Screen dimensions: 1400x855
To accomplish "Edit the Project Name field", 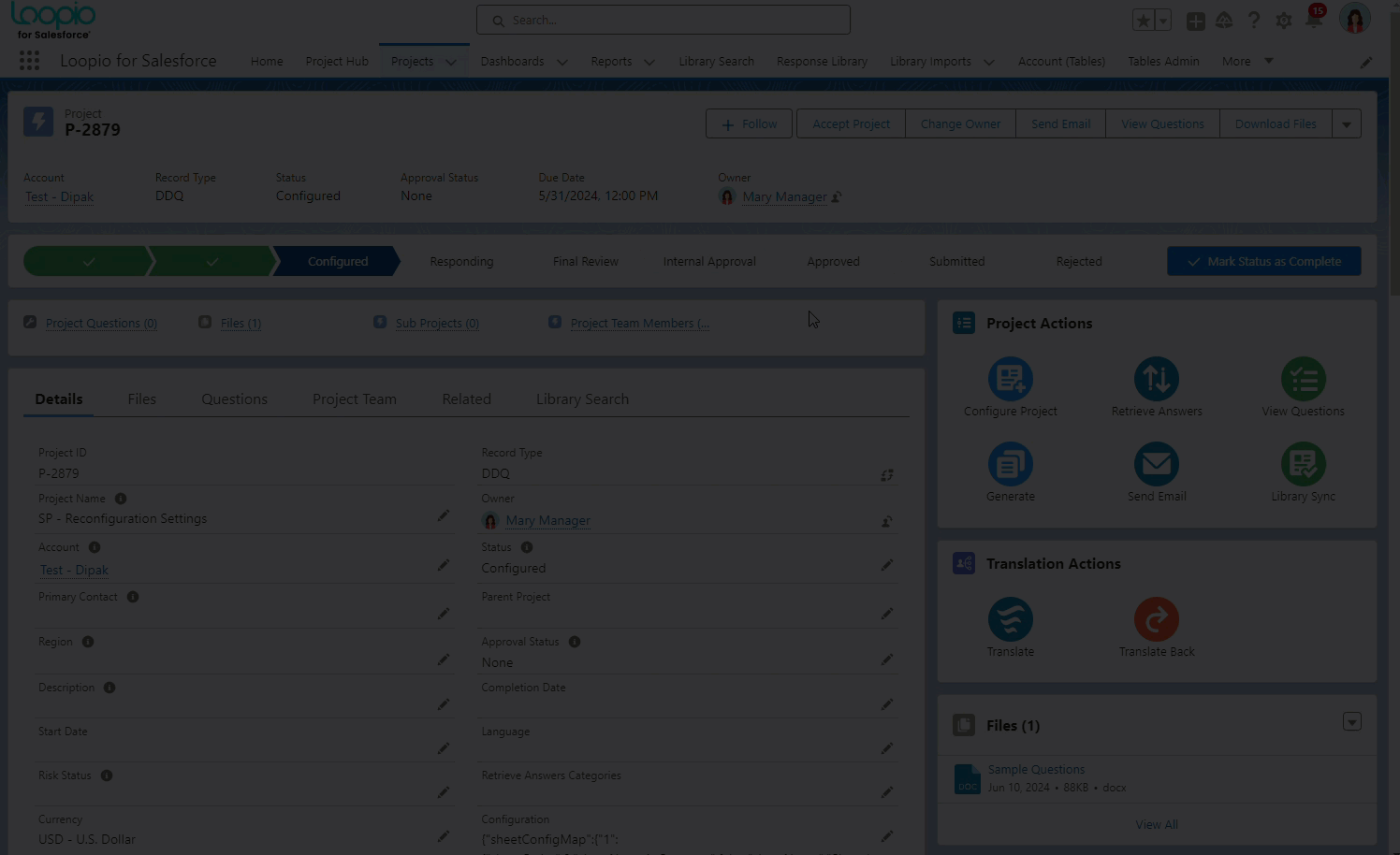I will pyautogui.click(x=444, y=516).
